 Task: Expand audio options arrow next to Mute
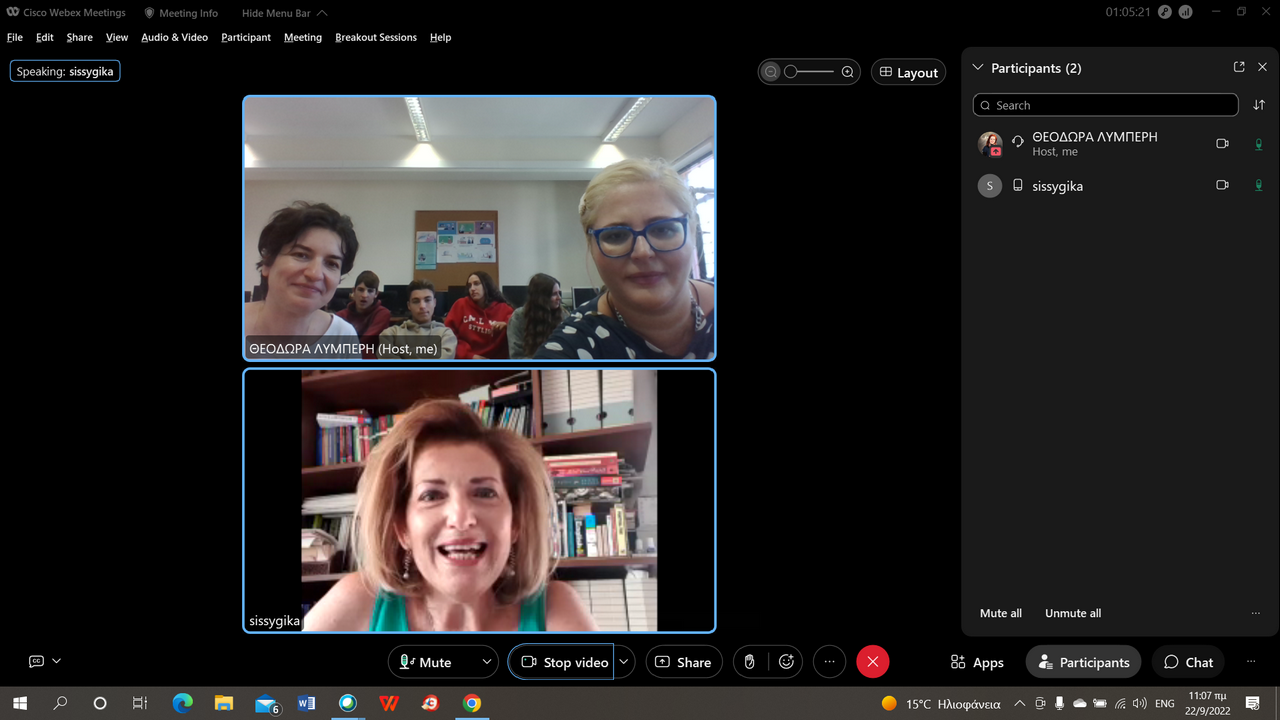click(487, 662)
